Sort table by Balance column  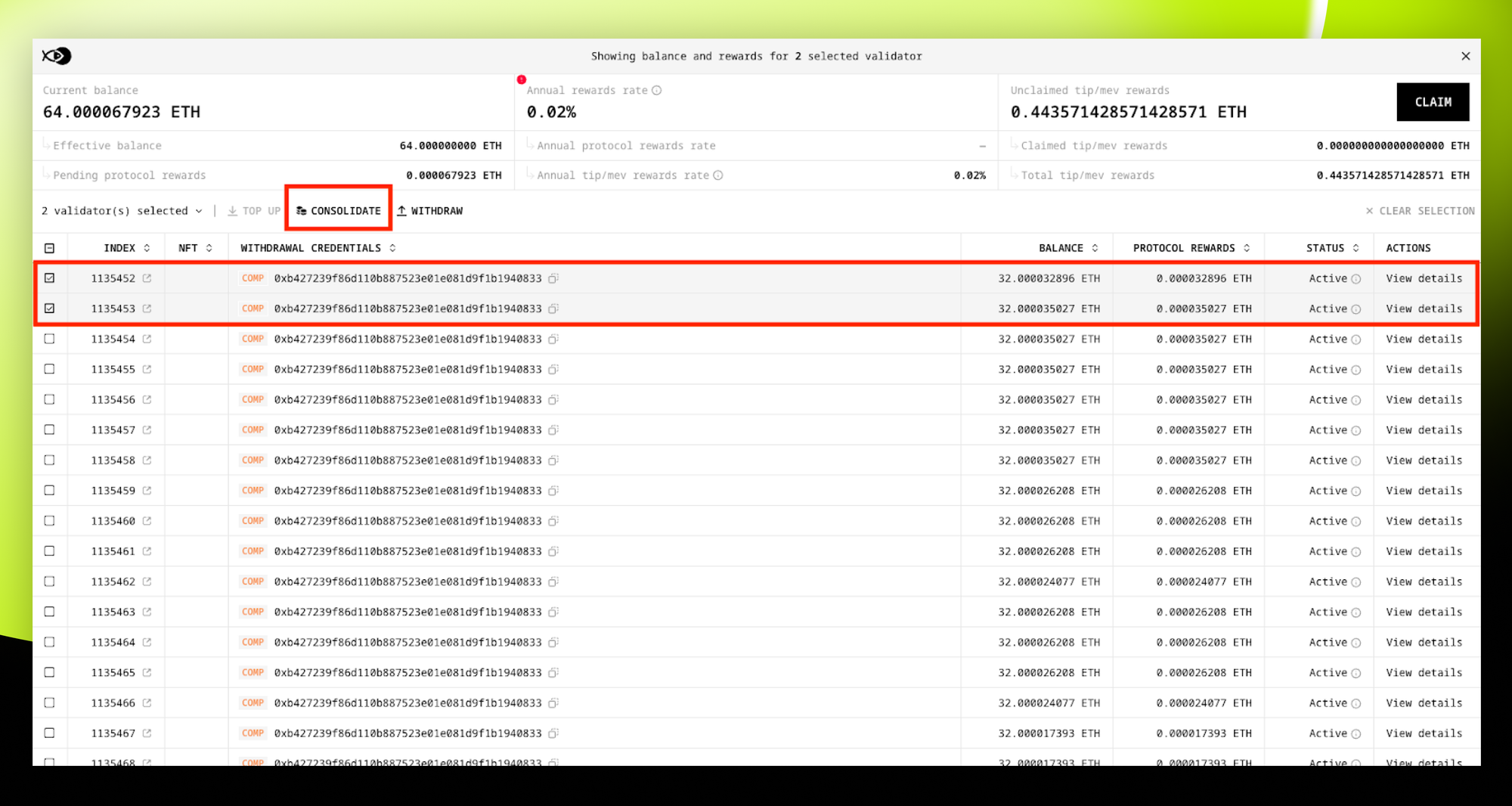click(x=1068, y=248)
